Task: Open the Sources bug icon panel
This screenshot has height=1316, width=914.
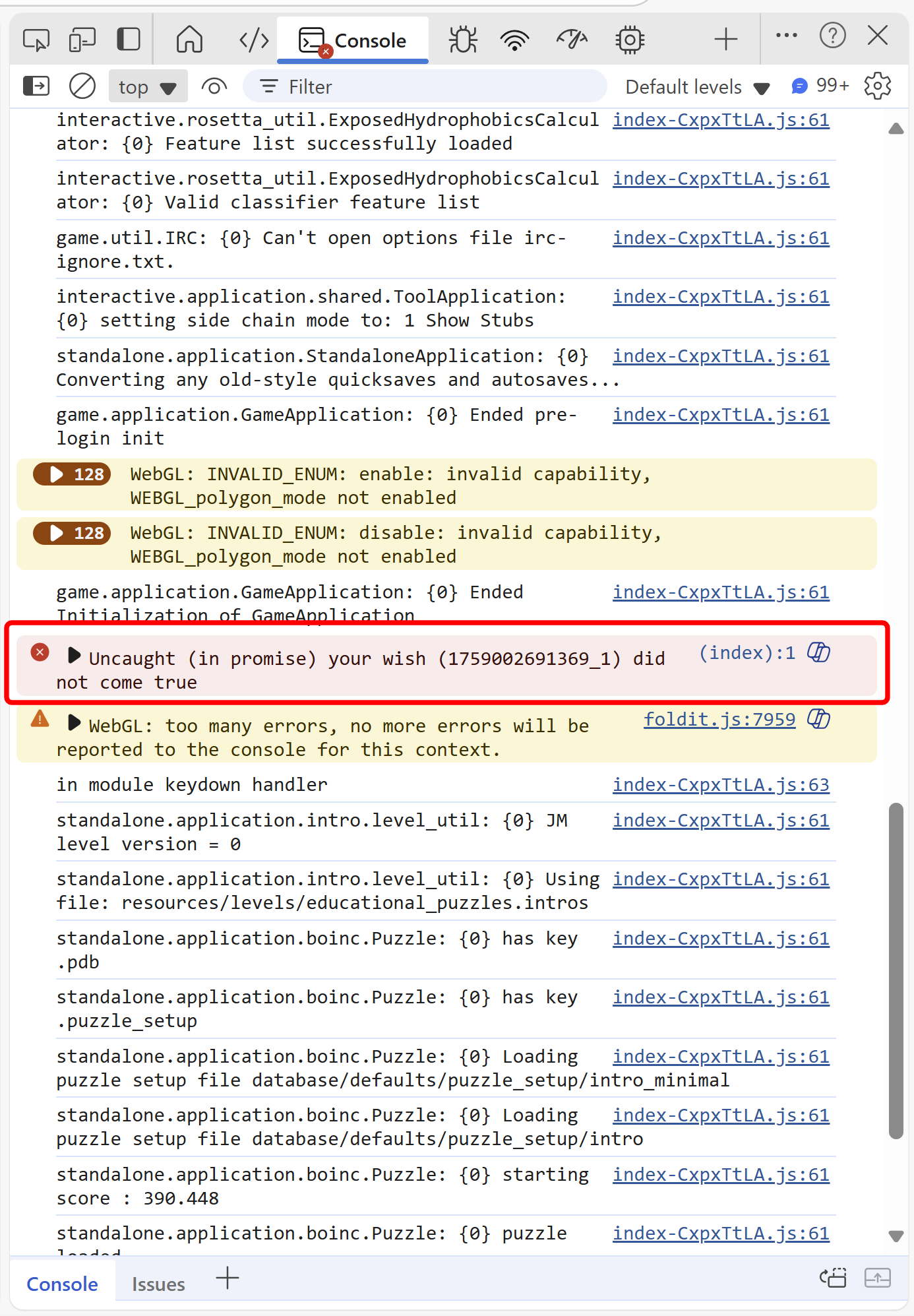Action: 463,40
